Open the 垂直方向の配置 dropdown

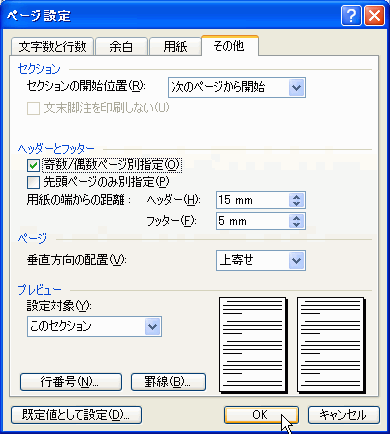261,260
